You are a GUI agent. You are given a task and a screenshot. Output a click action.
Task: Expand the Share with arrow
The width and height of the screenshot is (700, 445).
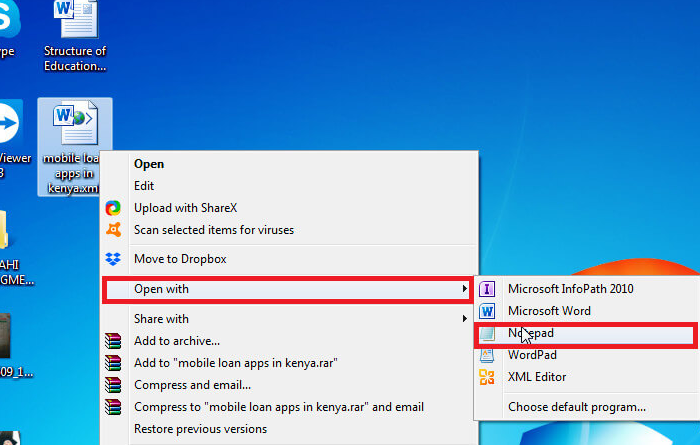(x=464, y=319)
